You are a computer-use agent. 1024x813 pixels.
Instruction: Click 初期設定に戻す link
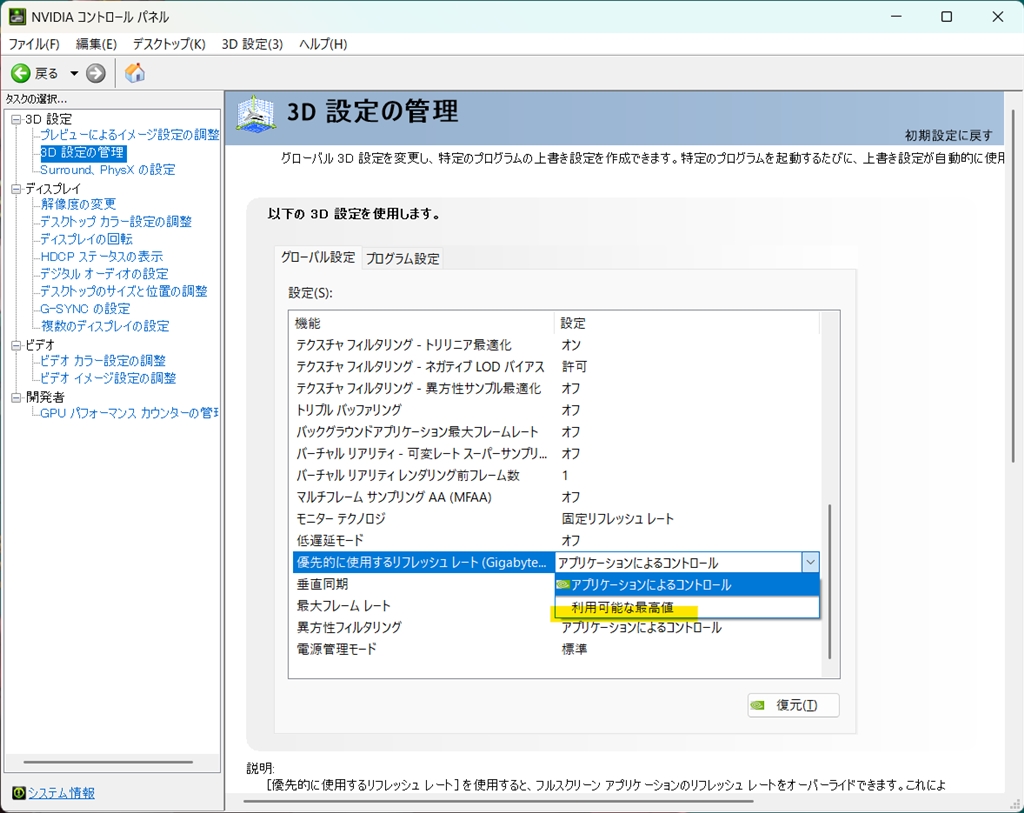948,135
